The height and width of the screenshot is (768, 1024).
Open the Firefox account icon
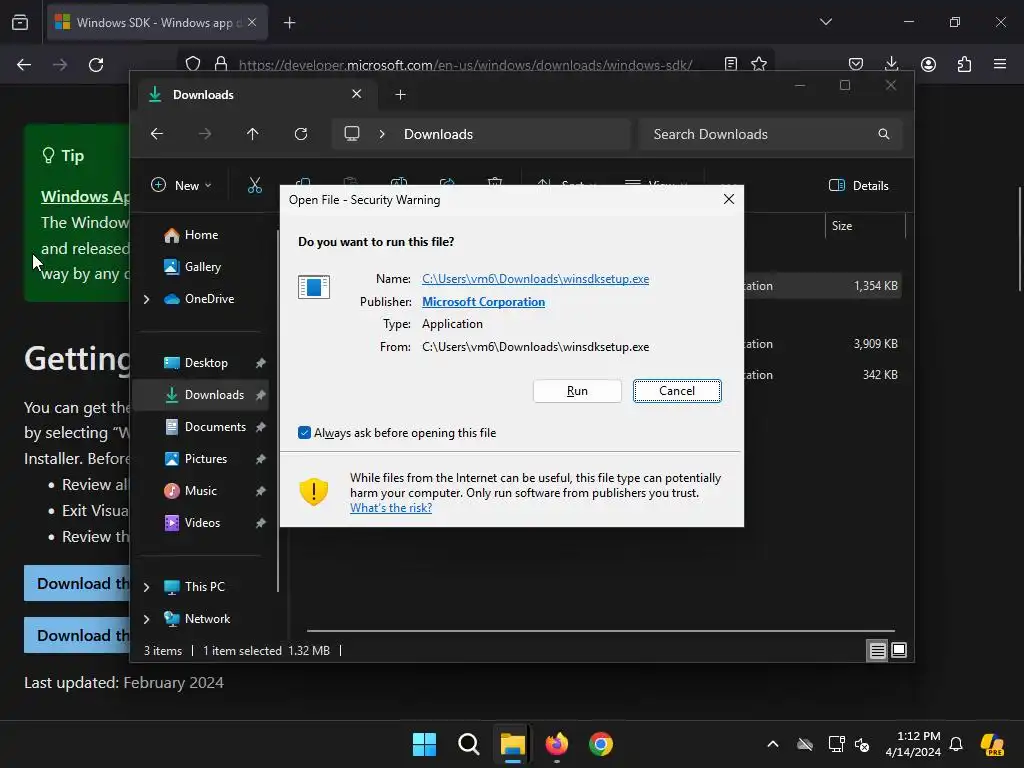point(928,64)
